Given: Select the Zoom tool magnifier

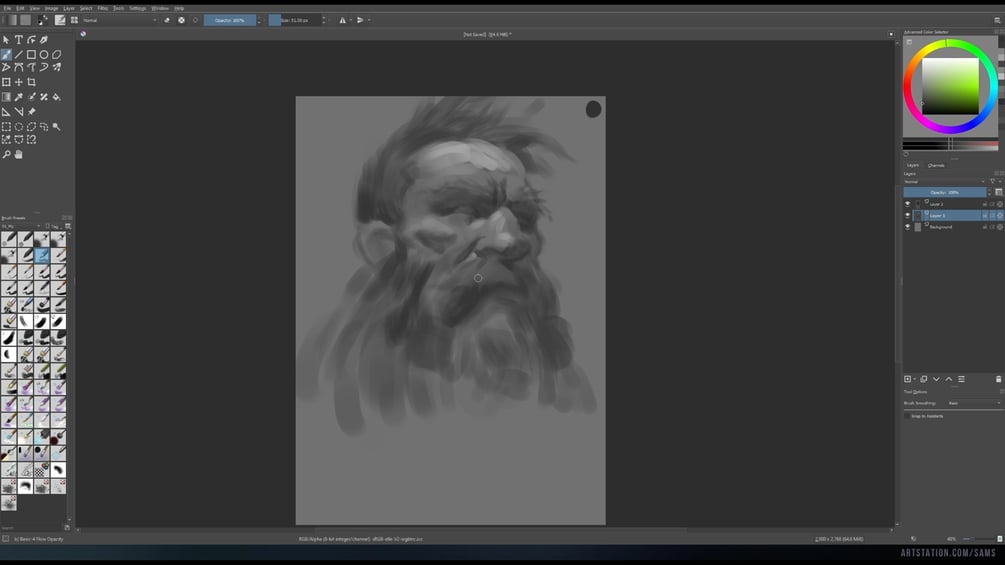Looking at the screenshot, I should (x=6, y=154).
